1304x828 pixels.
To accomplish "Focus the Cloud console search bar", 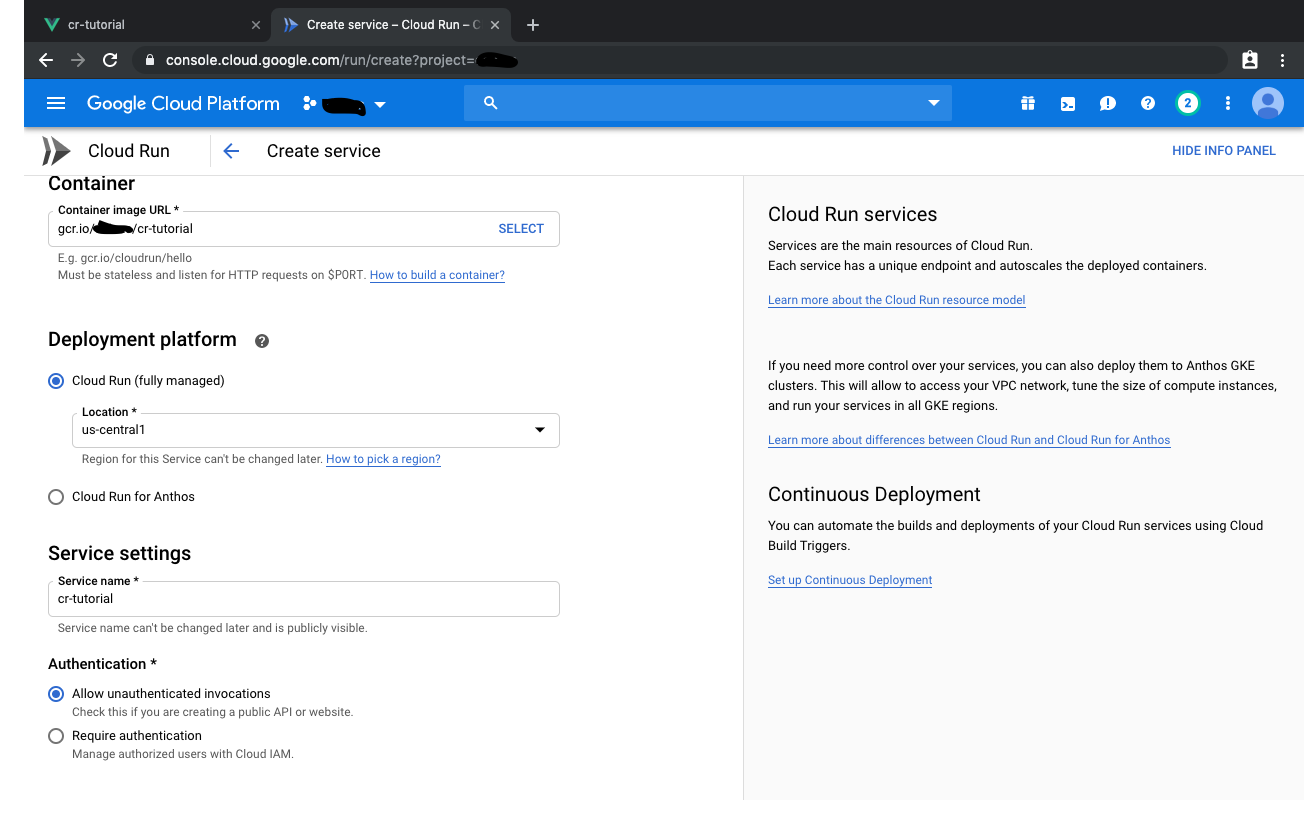I will tap(708, 103).
